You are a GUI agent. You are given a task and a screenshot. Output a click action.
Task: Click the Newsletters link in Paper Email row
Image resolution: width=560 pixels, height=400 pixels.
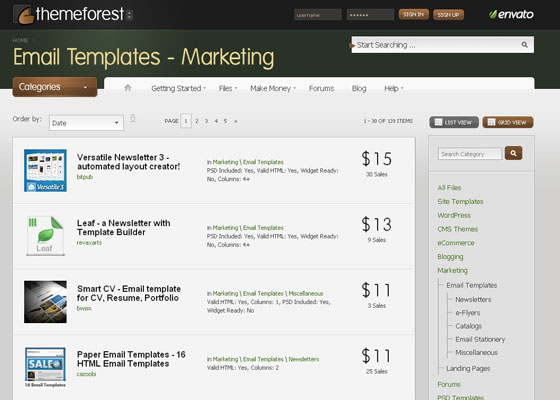(304, 359)
